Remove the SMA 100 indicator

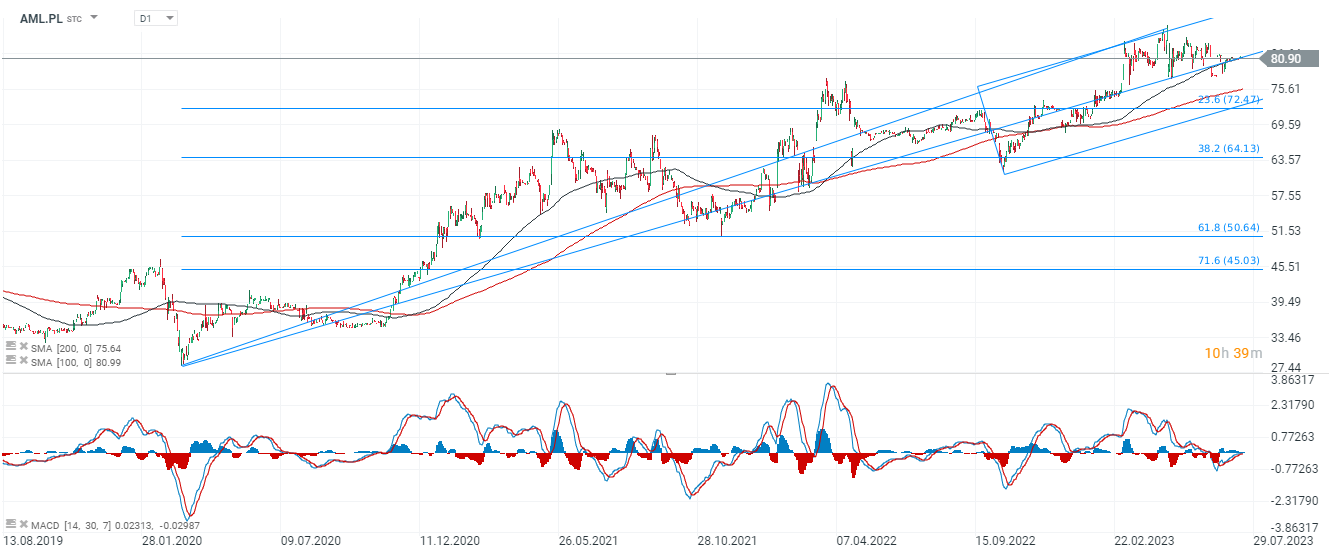pyautogui.click(x=23, y=360)
